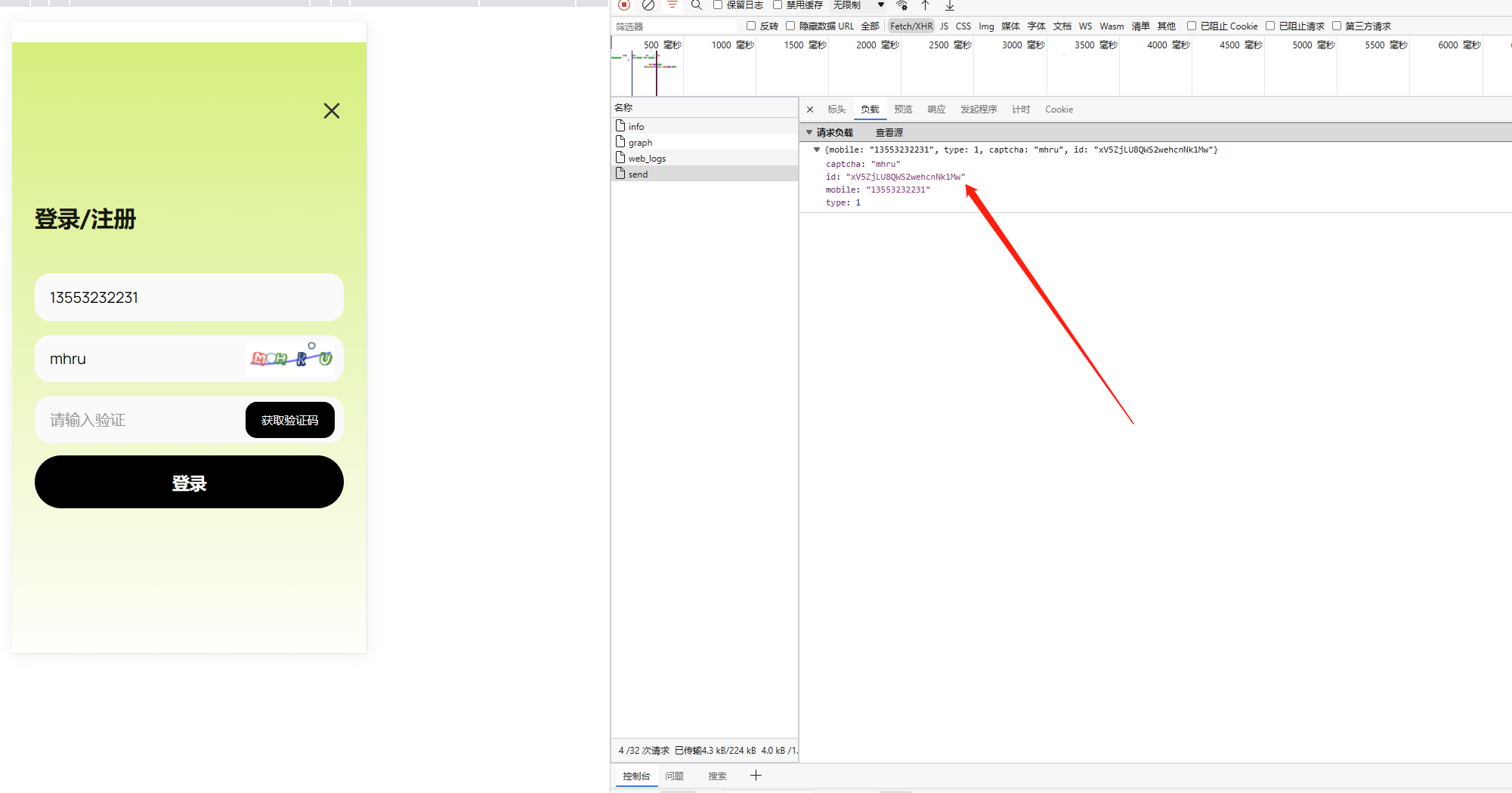Select the web_logs request row

[x=704, y=158]
